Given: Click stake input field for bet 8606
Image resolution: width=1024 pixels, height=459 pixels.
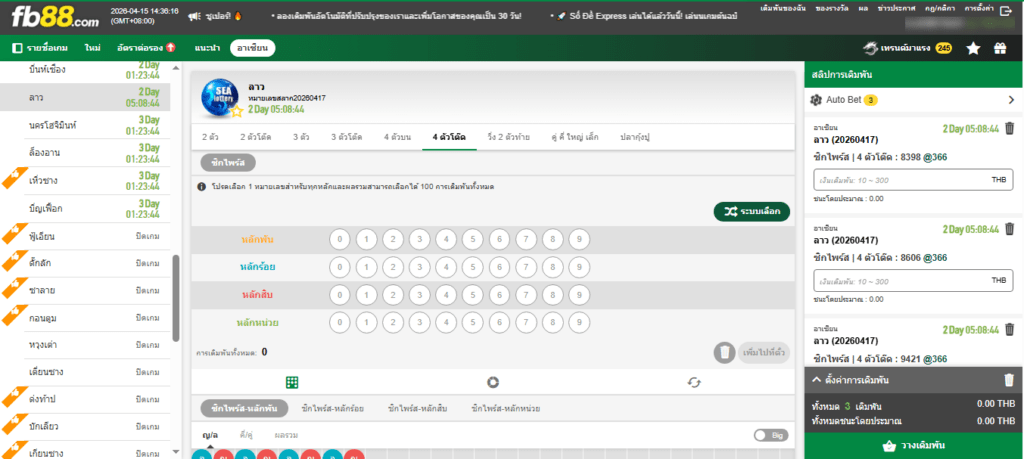Looking at the screenshot, I should point(913,281).
